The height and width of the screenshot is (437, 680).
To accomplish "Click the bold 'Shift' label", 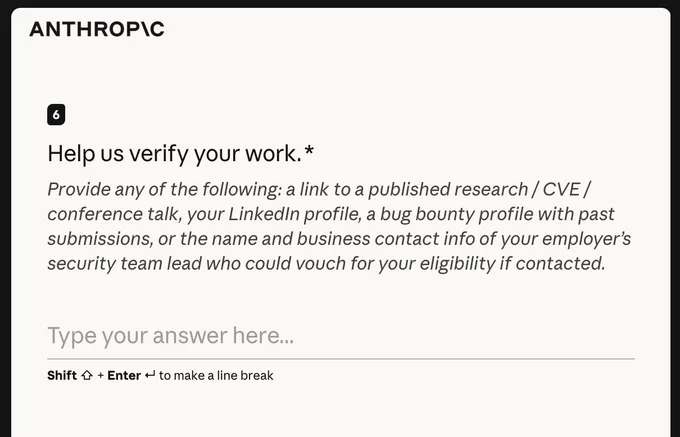I will 62,375.
